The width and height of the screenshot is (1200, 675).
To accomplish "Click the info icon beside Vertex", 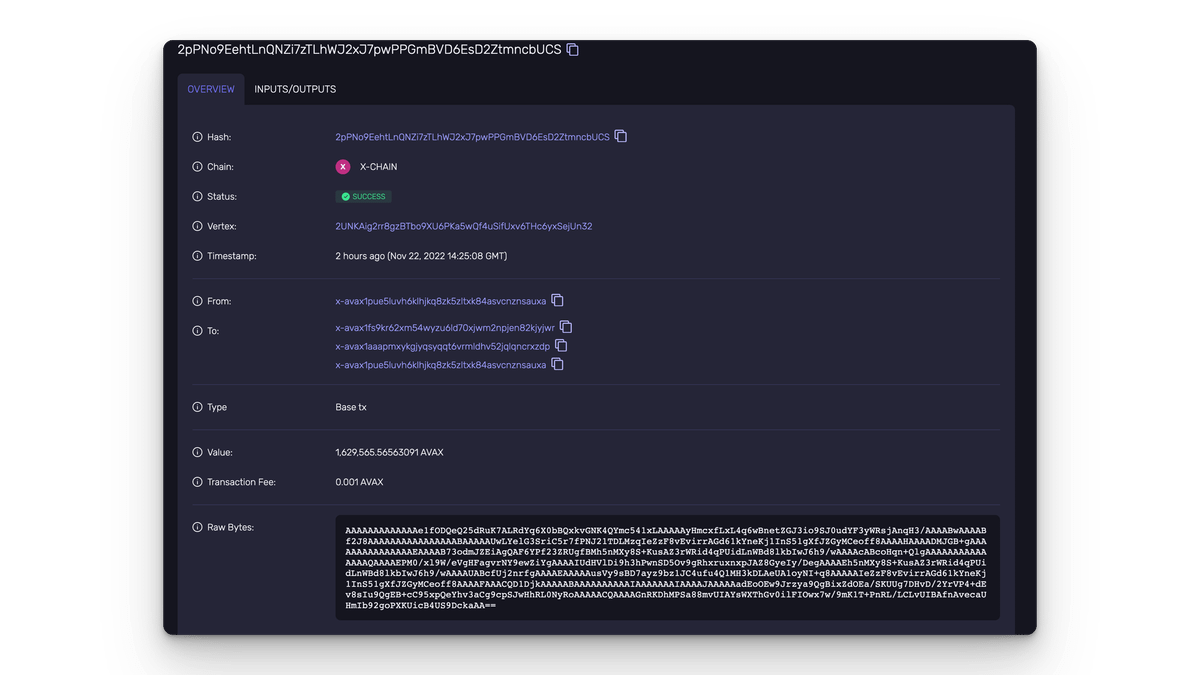I will 197,227.
